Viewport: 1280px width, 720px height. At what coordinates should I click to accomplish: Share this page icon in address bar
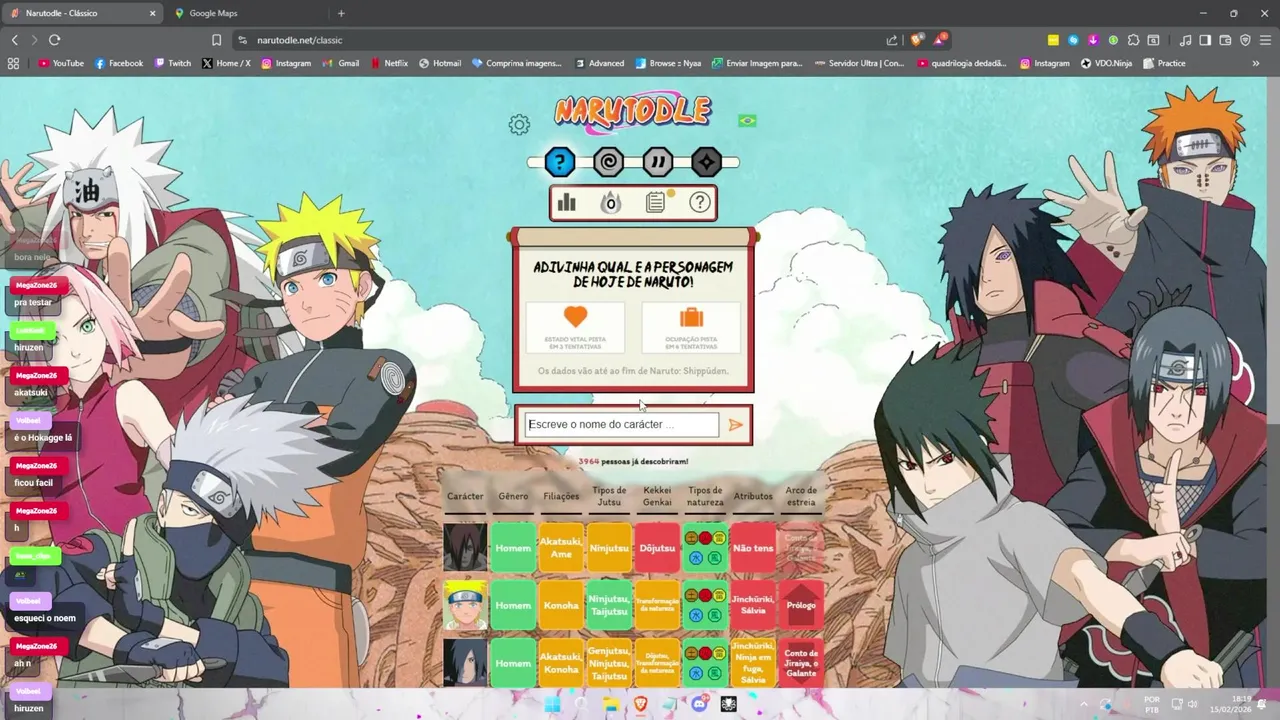(x=892, y=40)
